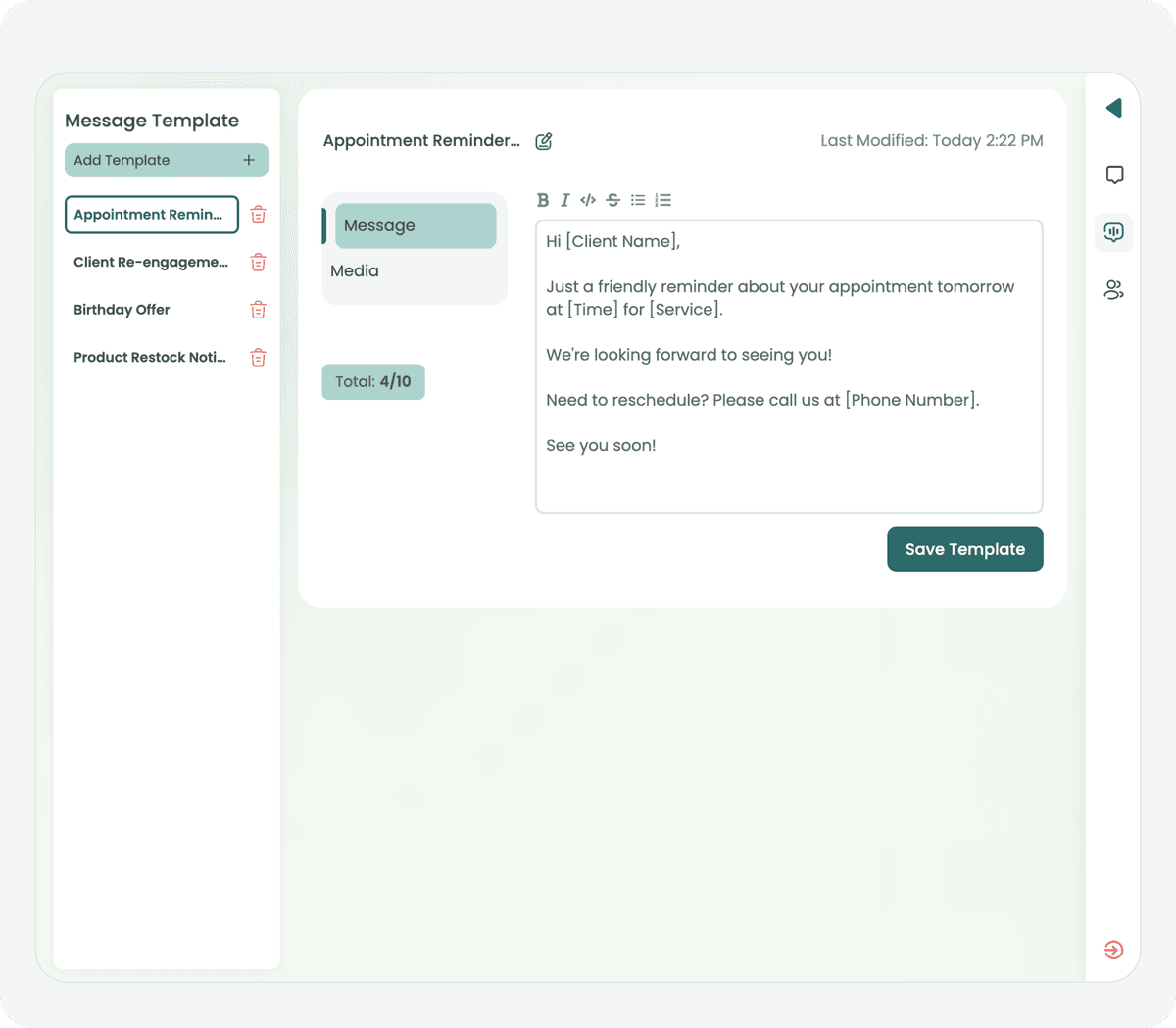Viewport: 1176px width, 1028px height.
Task: Rename the template using the edit pencil icon
Action: point(544,141)
